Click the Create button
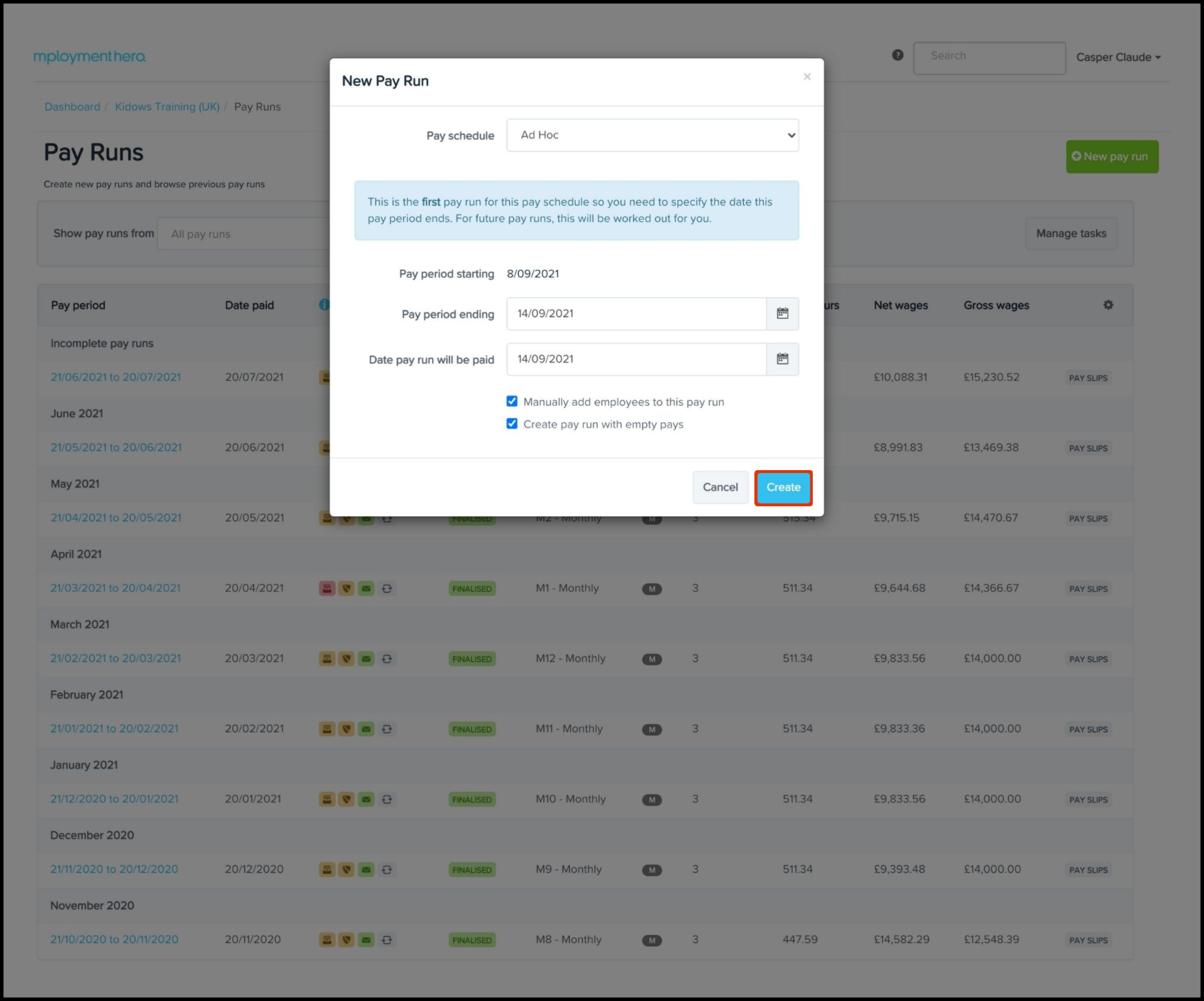Screen dimensions: 1204x1001 click(x=783, y=488)
